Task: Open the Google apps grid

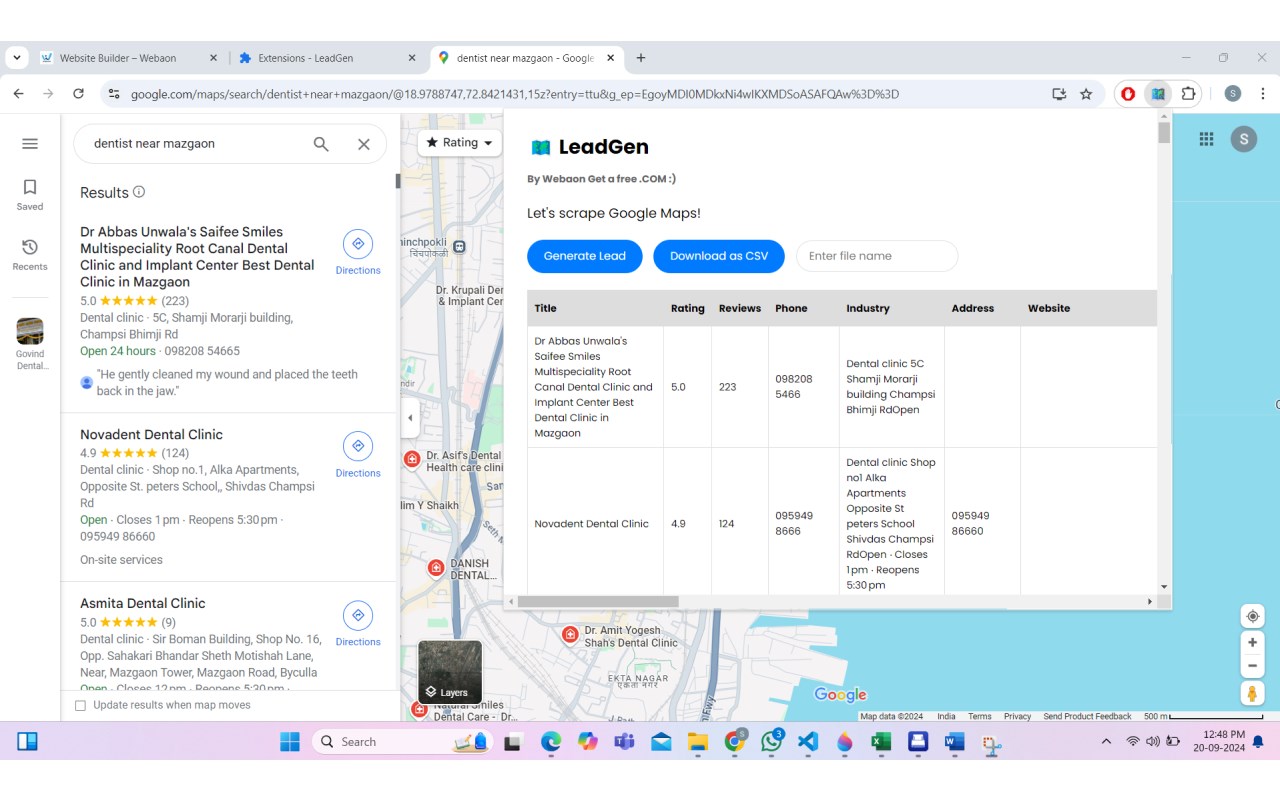Action: point(1206,140)
